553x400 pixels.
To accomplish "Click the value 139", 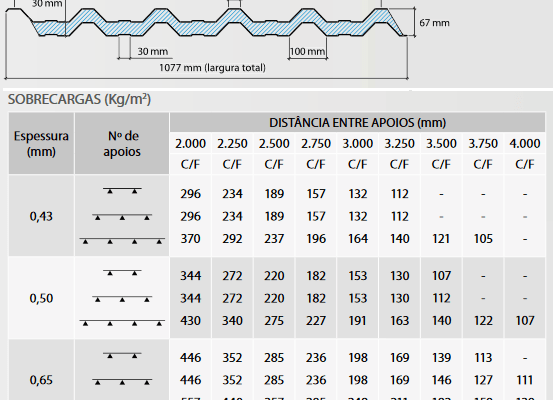I will 442,358.
